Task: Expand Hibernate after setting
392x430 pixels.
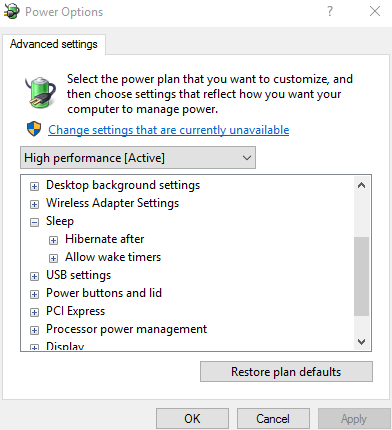Action: pos(53,240)
